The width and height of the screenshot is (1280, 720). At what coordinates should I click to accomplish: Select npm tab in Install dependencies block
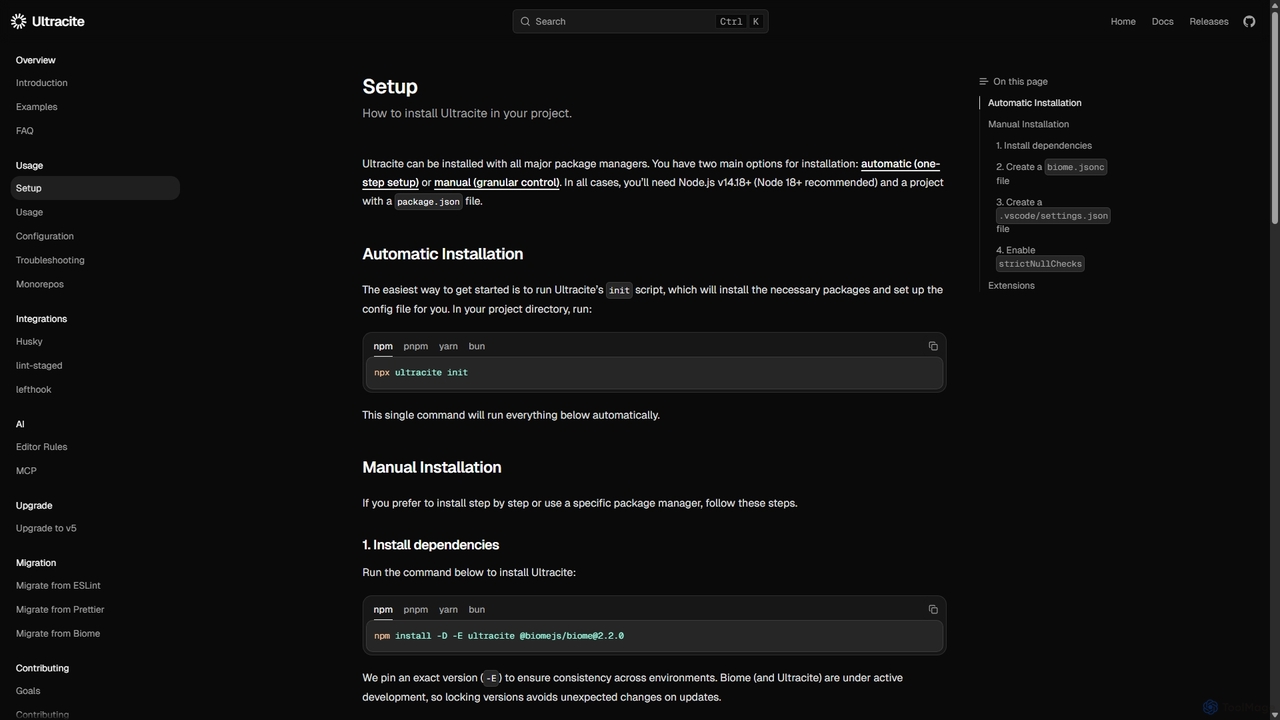point(383,609)
